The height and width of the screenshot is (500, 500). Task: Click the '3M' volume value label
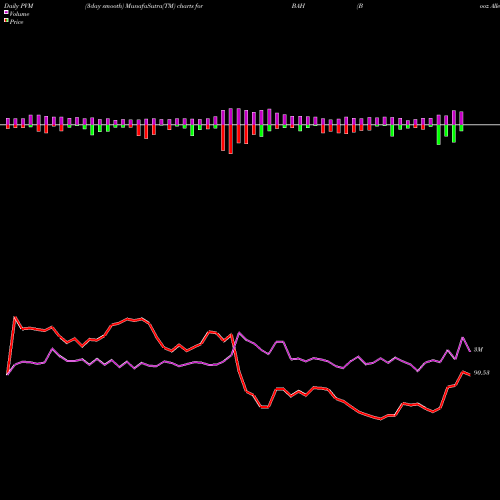click(x=478, y=349)
